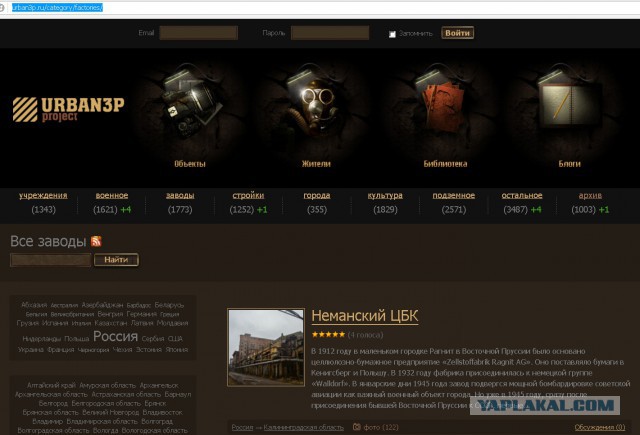Filter by США country tag
Screen dimensions: 640x435
(x=175, y=339)
